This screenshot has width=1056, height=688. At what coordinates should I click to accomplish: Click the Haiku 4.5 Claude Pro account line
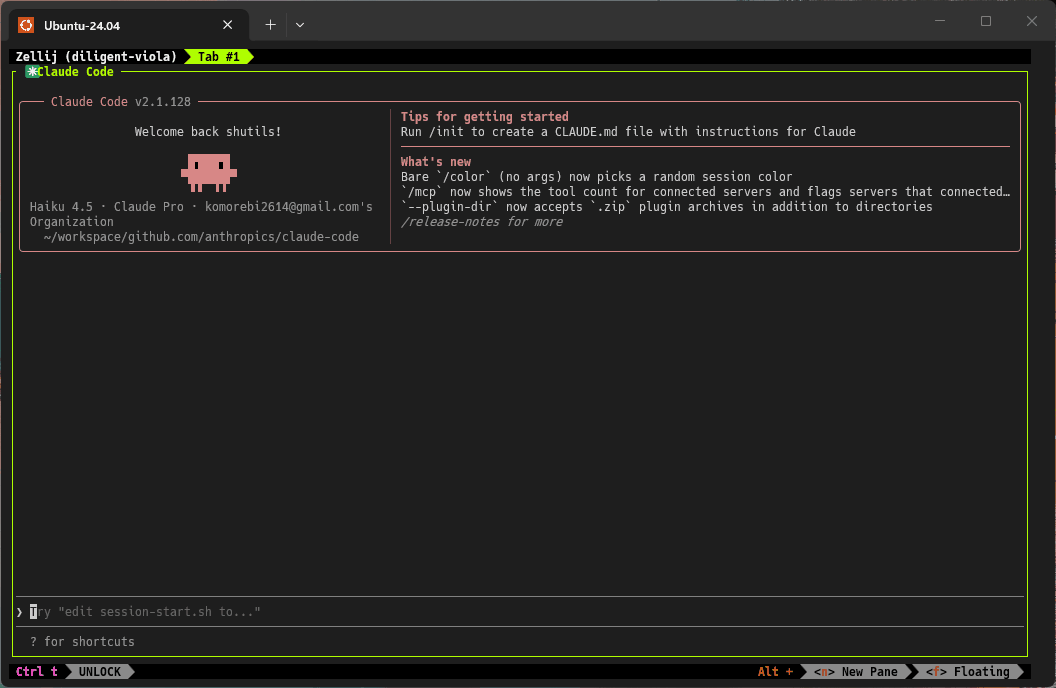coord(201,207)
